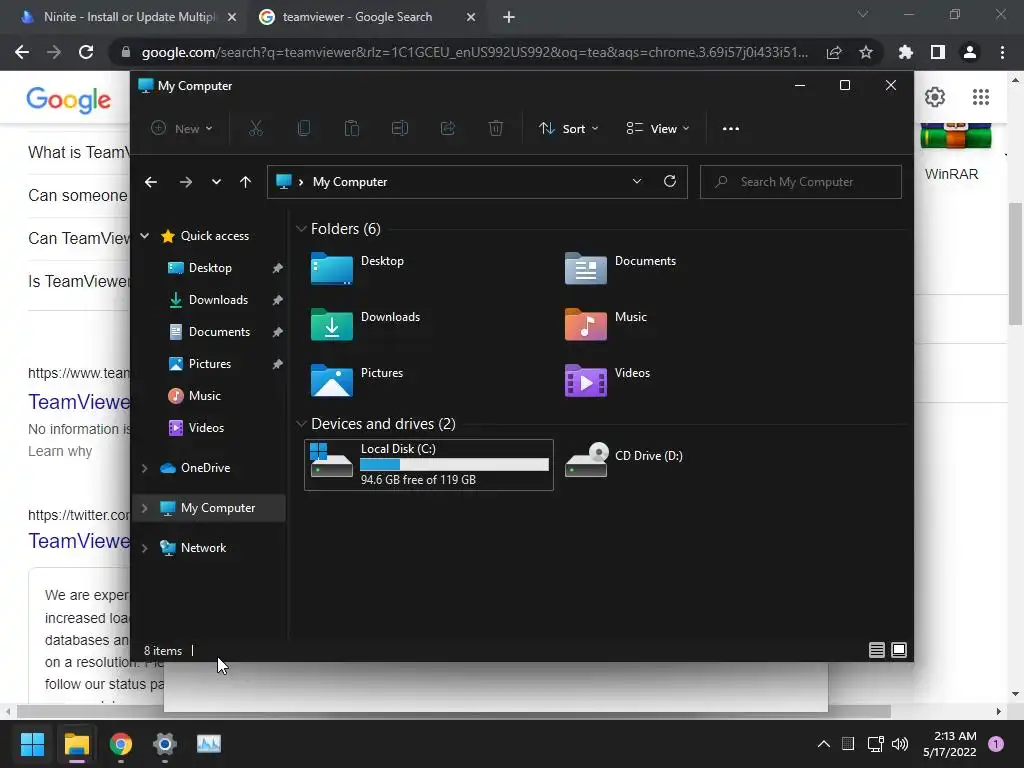
Task: Click the Delete trash icon in Explorer toolbar
Action: tap(496, 129)
